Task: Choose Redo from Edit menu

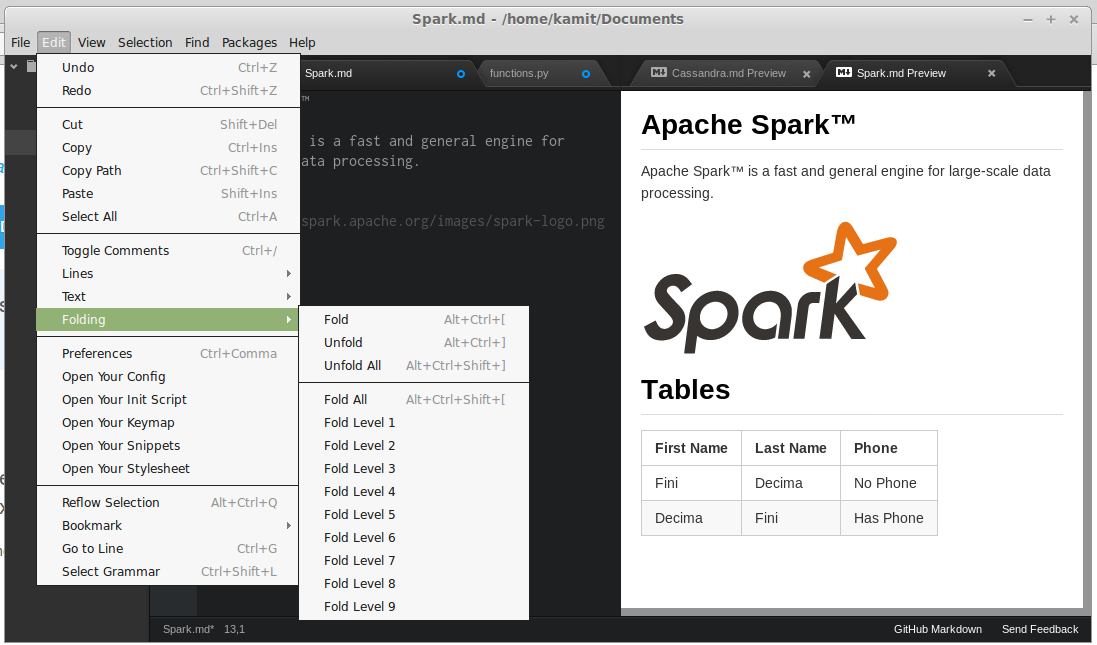Action: click(168, 90)
